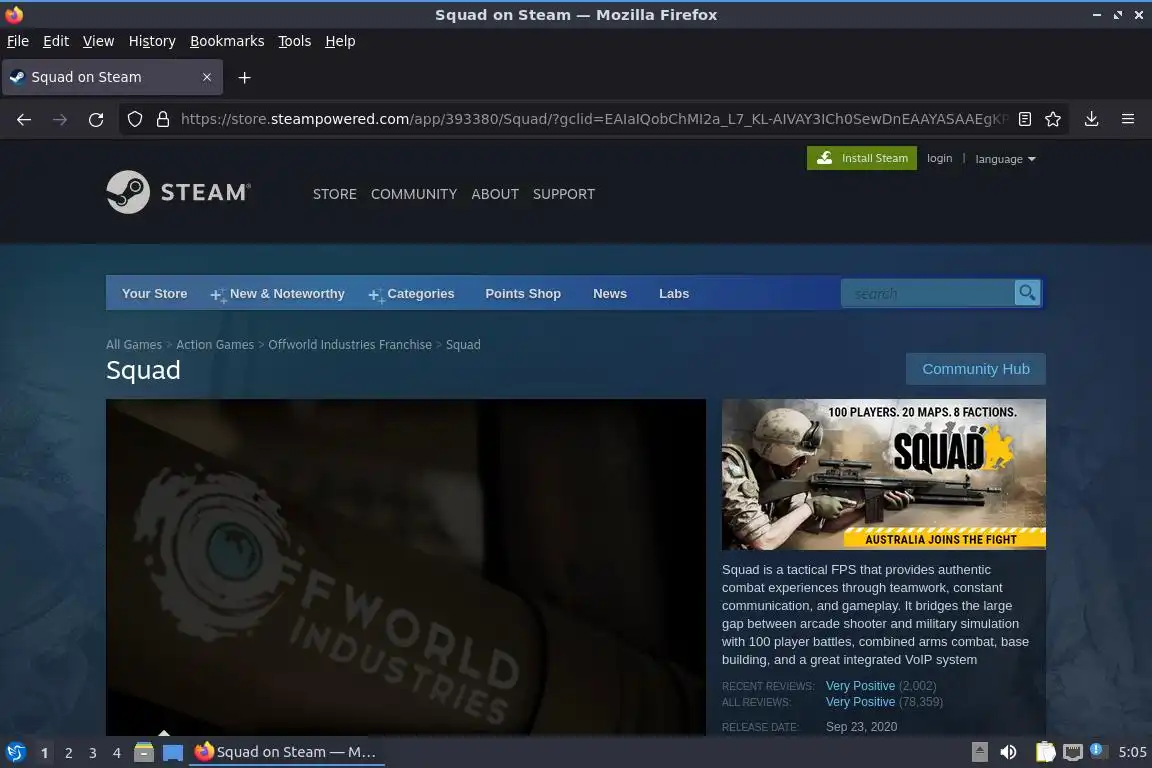Toggle reader view icon in address bar
This screenshot has width=1152, height=768.
point(1025,119)
